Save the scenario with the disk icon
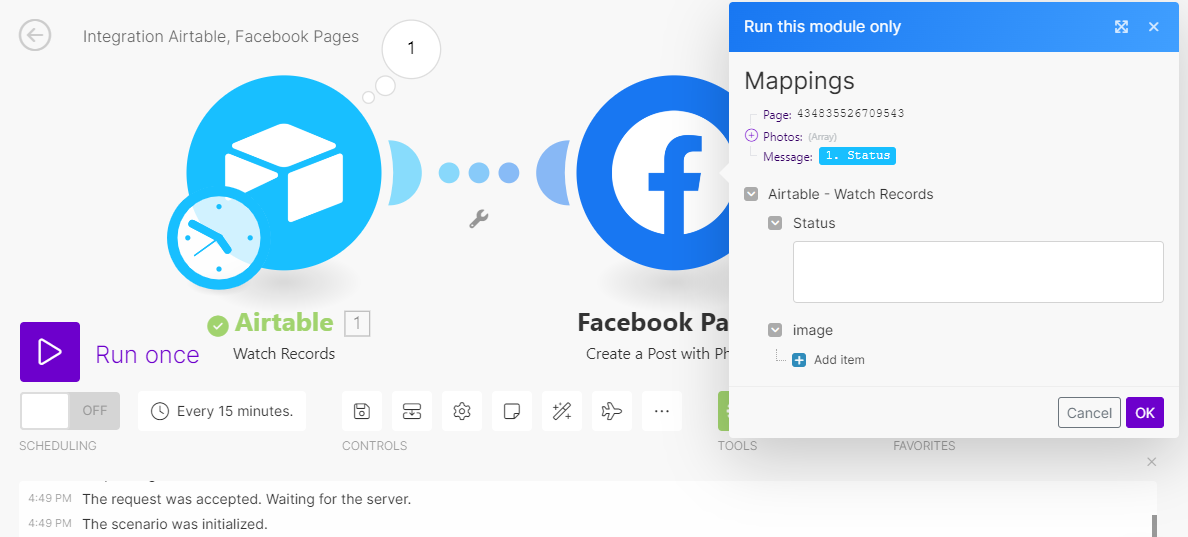 coord(361,411)
